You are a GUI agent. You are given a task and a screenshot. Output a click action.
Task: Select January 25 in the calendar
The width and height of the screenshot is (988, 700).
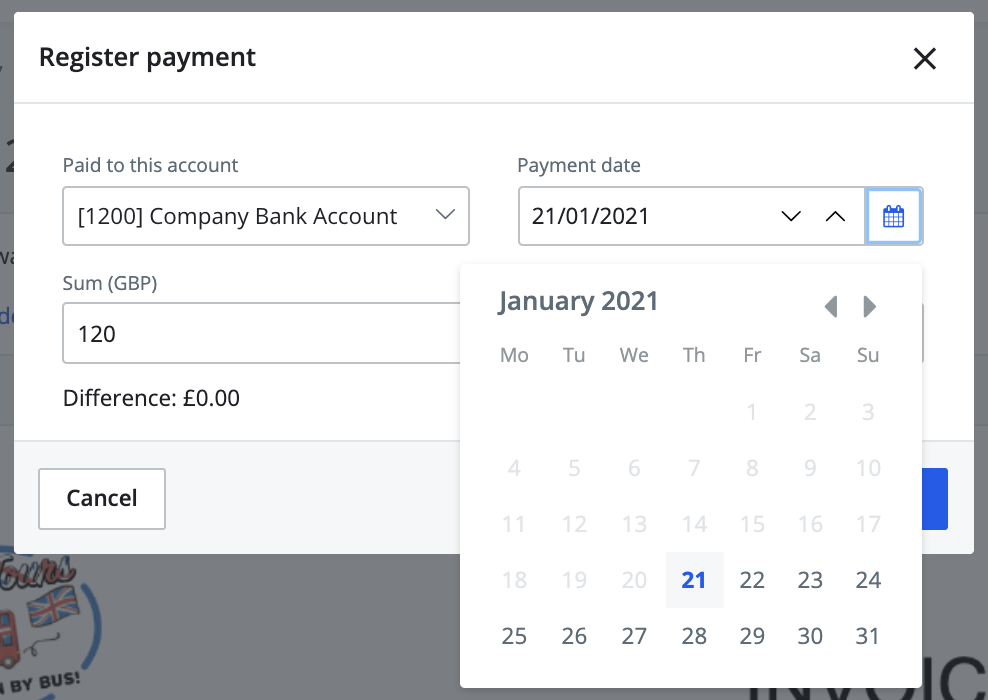coord(514,636)
